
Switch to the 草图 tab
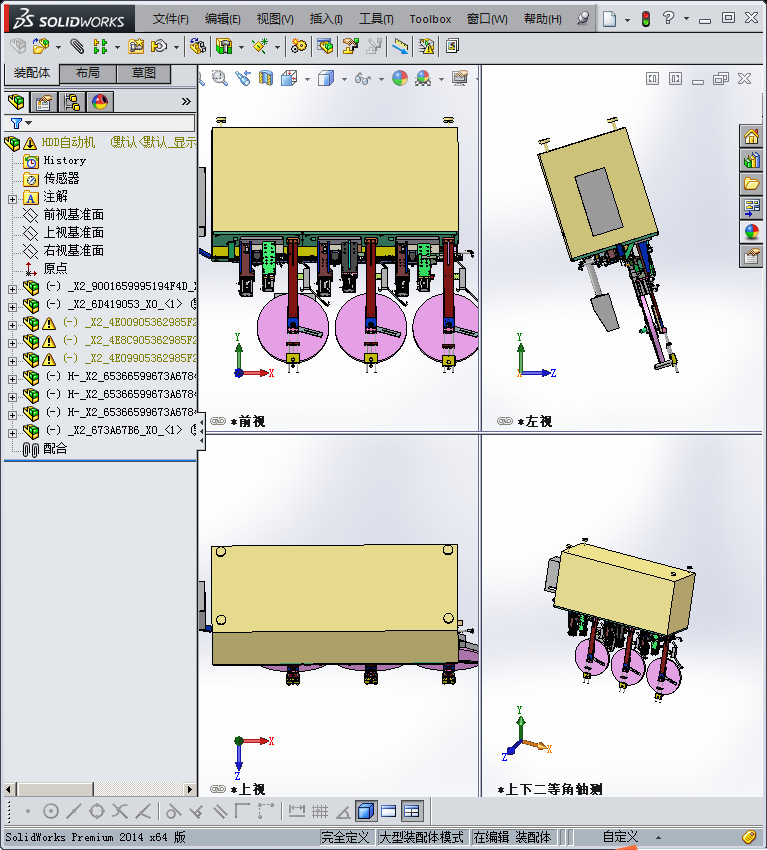tap(144, 73)
